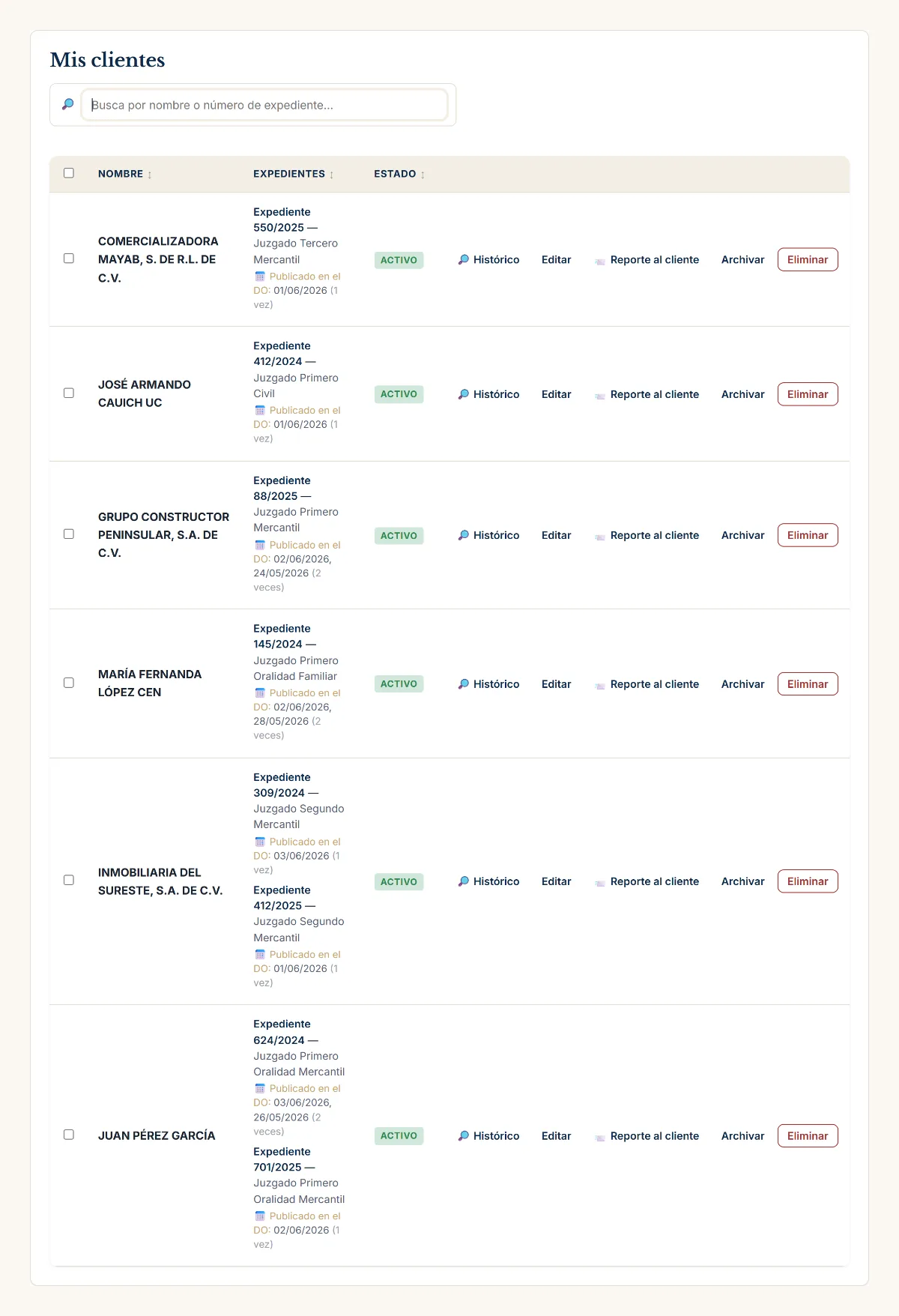Click the ACTIVO badge for GRUPO CONSTRUCTOR

[399, 536]
